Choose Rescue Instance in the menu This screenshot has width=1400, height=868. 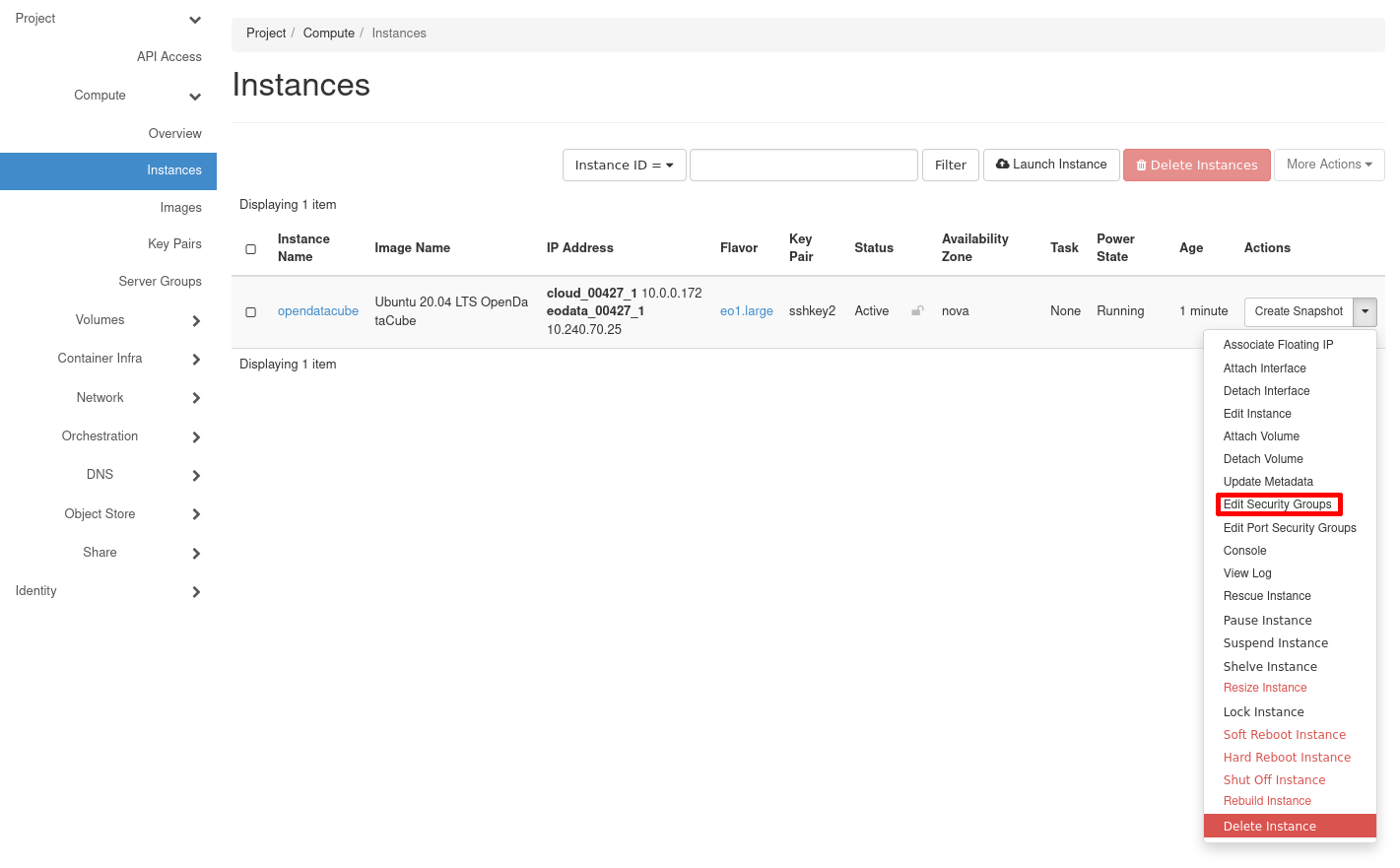[x=1267, y=596]
